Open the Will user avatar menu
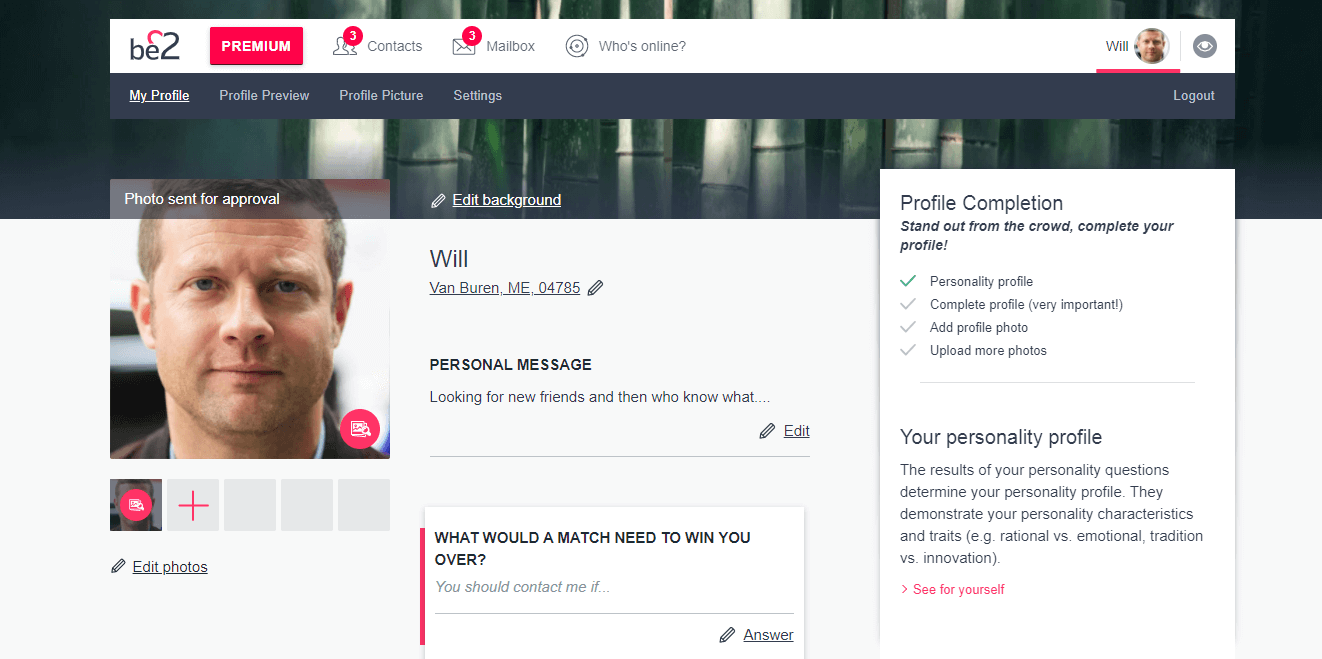This screenshot has width=1322, height=659. (x=1151, y=46)
